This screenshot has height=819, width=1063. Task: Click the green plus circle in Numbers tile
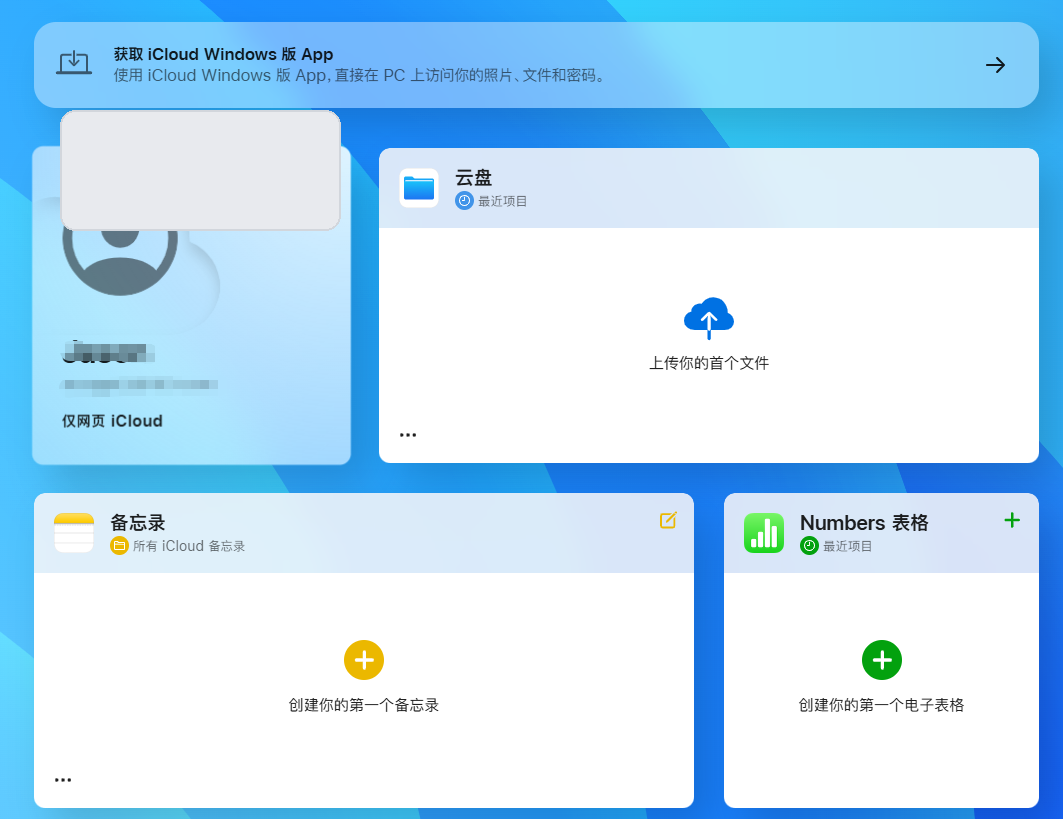[x=881, y=660]
